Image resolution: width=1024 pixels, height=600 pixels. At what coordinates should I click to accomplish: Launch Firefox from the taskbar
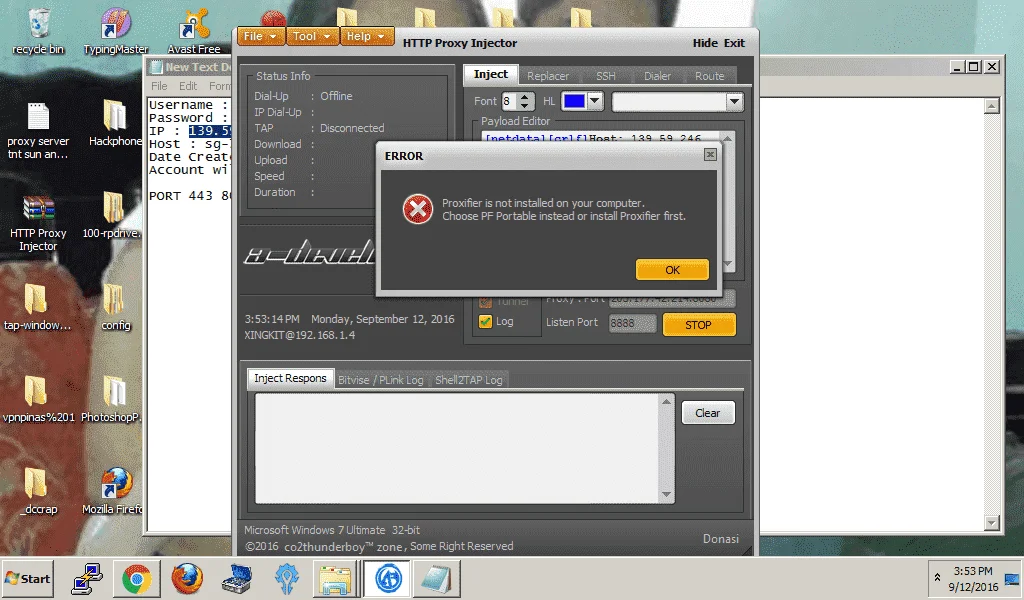pos(187,578)
